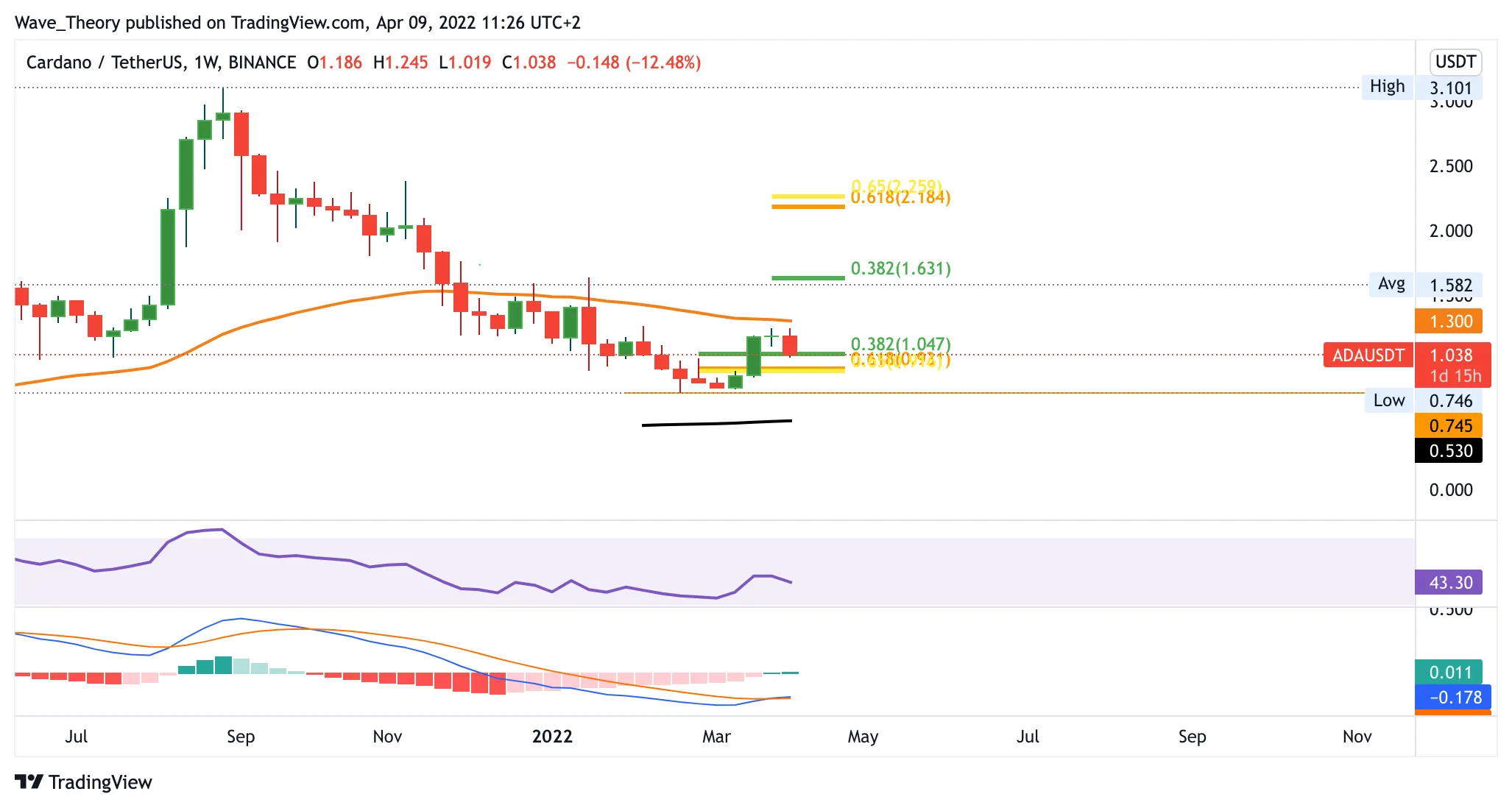
Task: Click the -0.148 (-12.48%) change value
Action: (634, 63)
